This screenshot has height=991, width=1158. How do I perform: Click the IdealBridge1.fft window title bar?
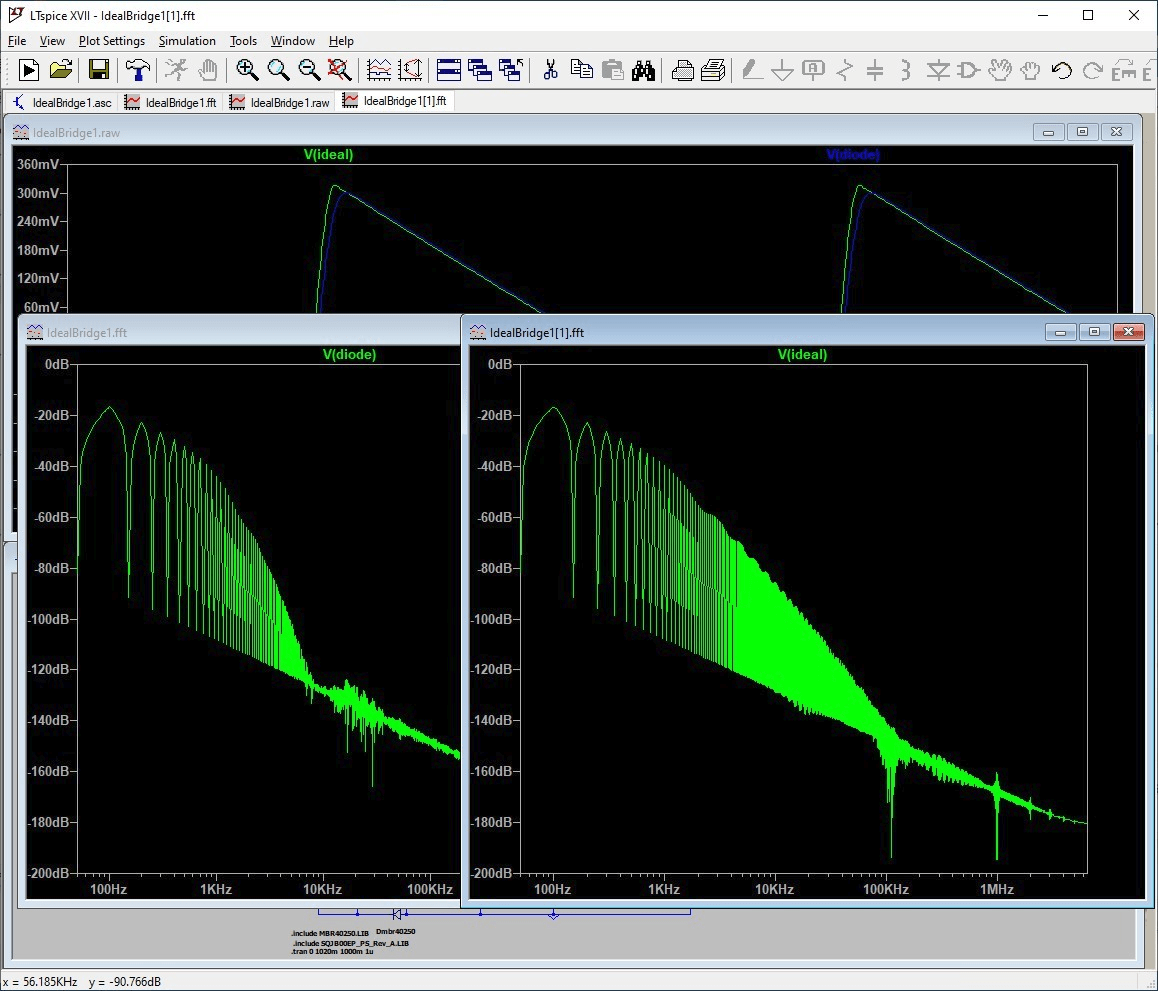pyautogui.click(x=240, y=332)
